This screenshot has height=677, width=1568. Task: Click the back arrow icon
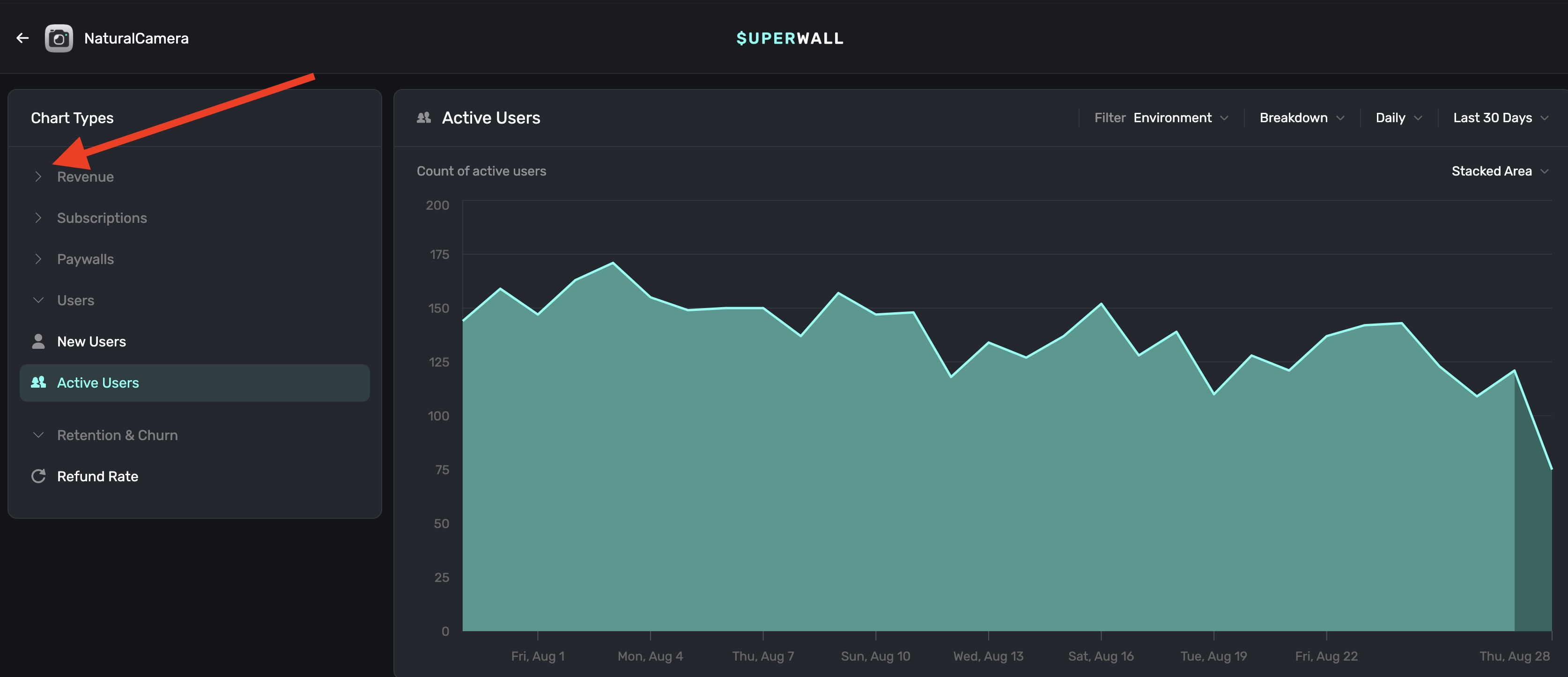click(x=22, y=38)
